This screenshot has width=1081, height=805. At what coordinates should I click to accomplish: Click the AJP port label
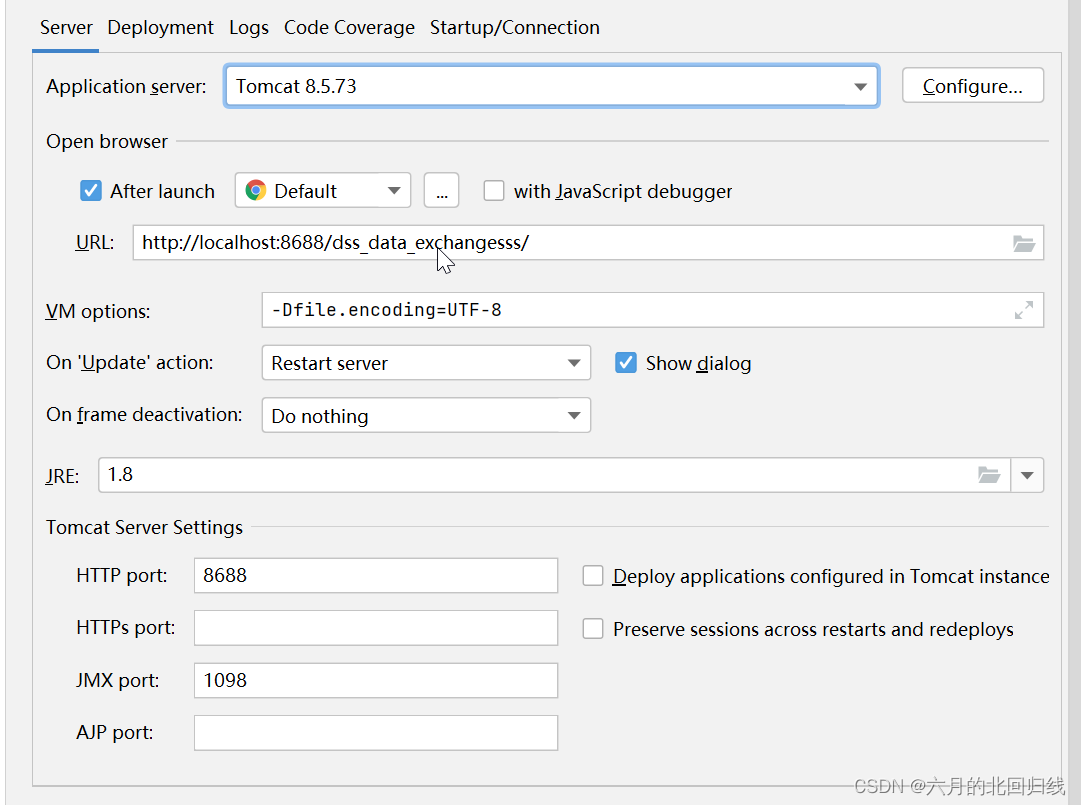tap(114, 732)
